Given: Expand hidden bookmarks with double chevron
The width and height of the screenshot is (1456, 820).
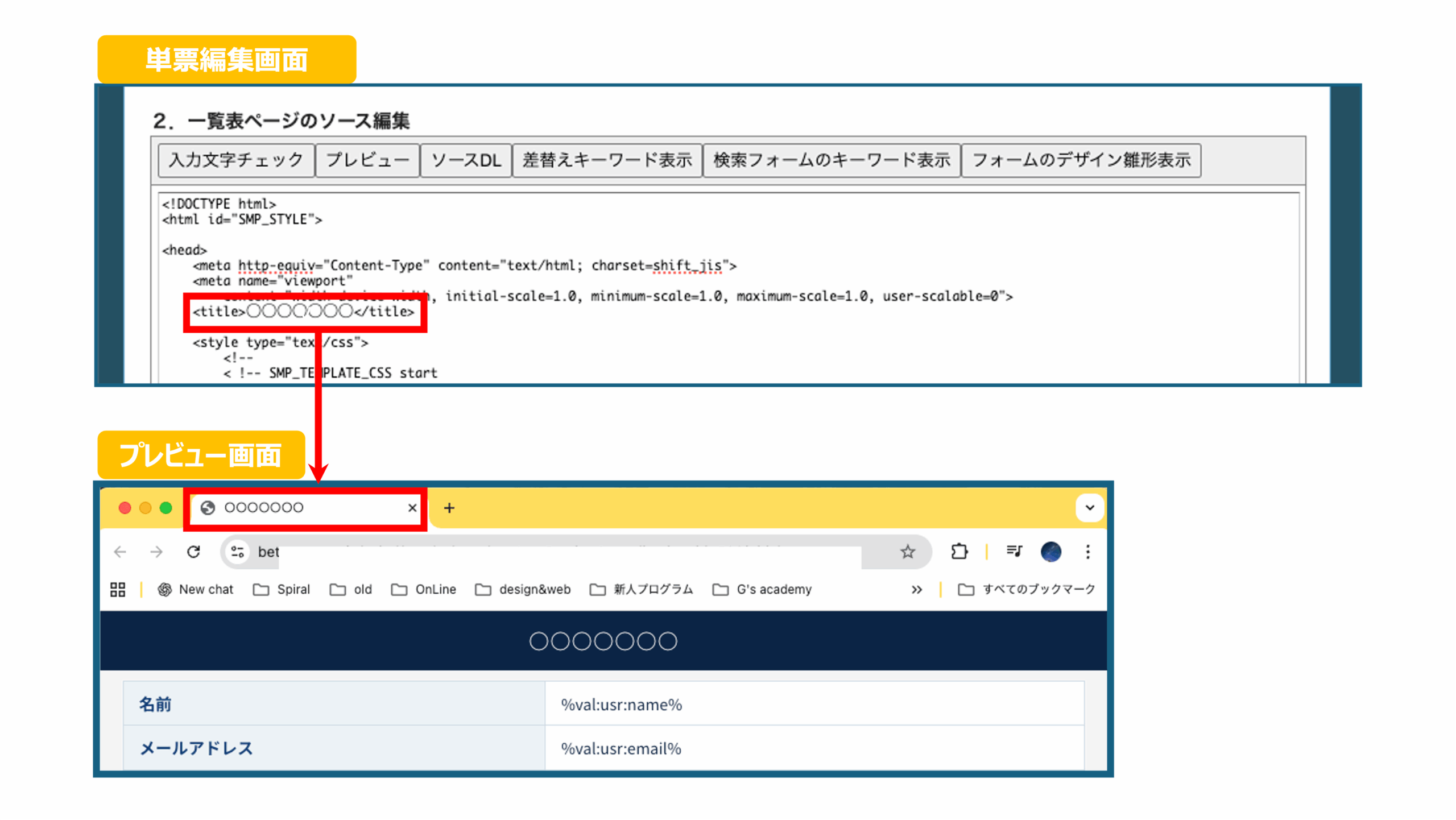Looking at the screenshot, I should click(916, 590).
